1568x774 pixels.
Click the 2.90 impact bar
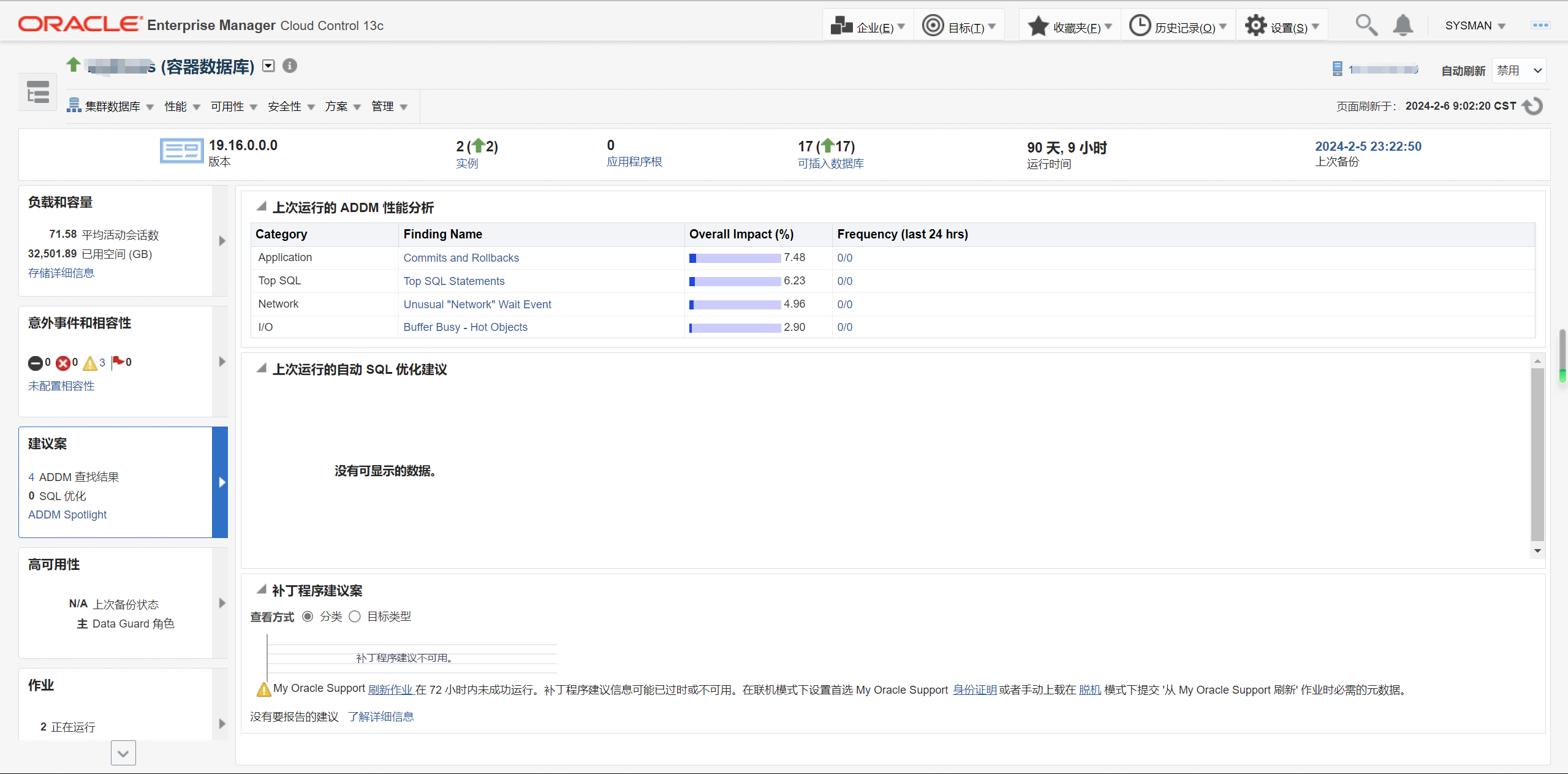pyautogui.click(x=735, y=328)
